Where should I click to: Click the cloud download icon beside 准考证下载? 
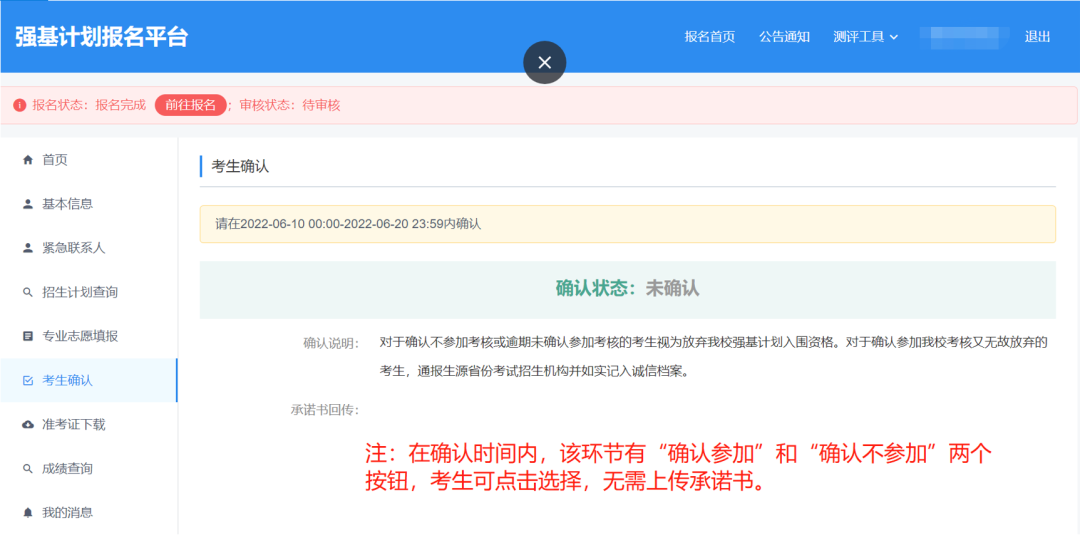coord(28,425)
